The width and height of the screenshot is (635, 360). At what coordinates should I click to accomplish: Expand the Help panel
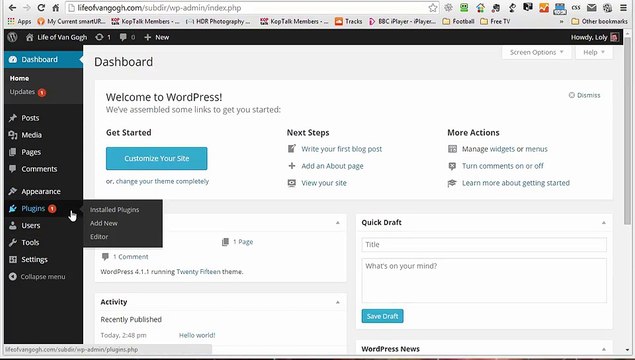click(x=594, y=52)
